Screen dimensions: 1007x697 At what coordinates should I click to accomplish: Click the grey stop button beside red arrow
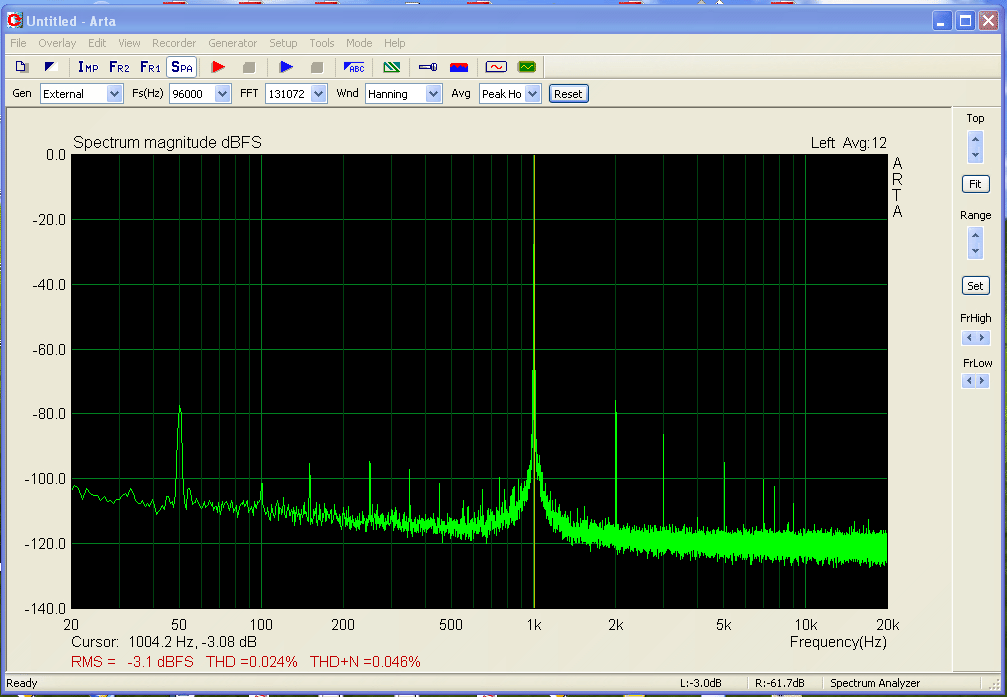coord(249,67)
